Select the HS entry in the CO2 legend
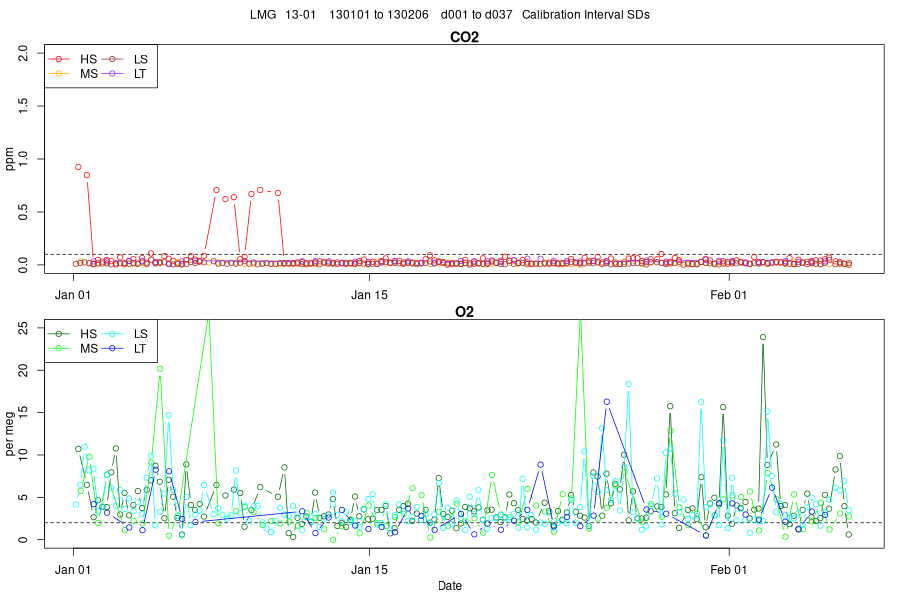Viewport: 900px width, 600px height. point(72,59)
